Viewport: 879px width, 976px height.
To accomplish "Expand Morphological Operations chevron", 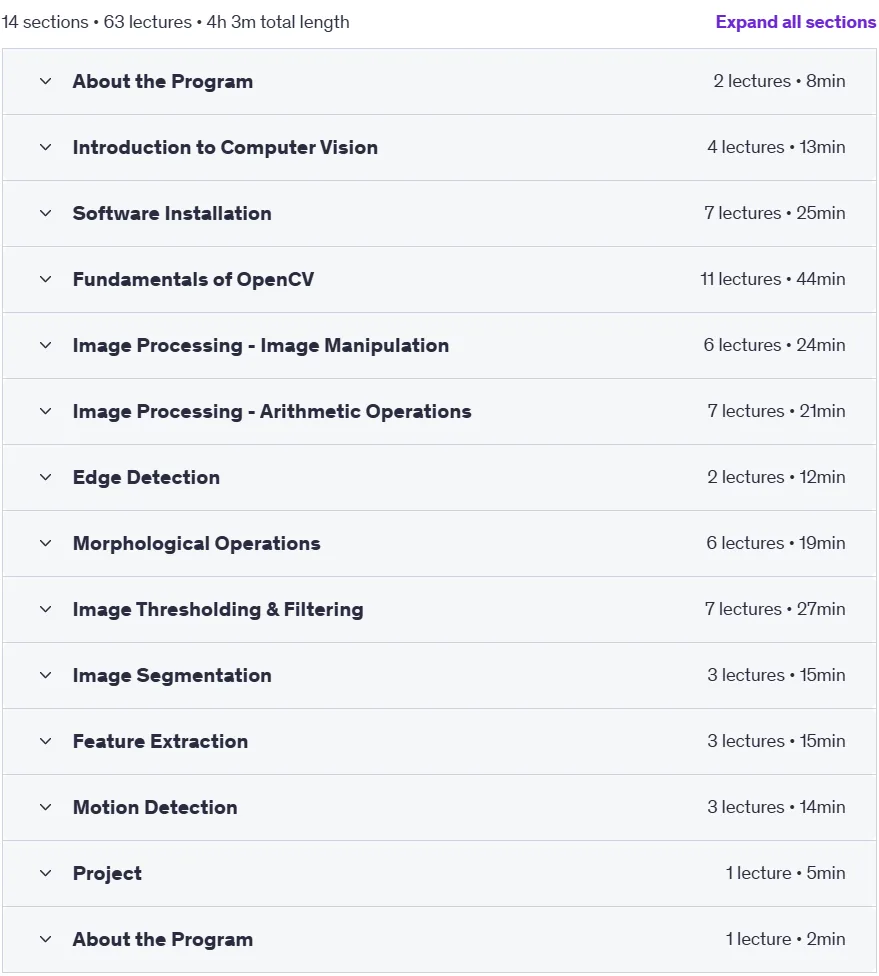I will point(45,543).
